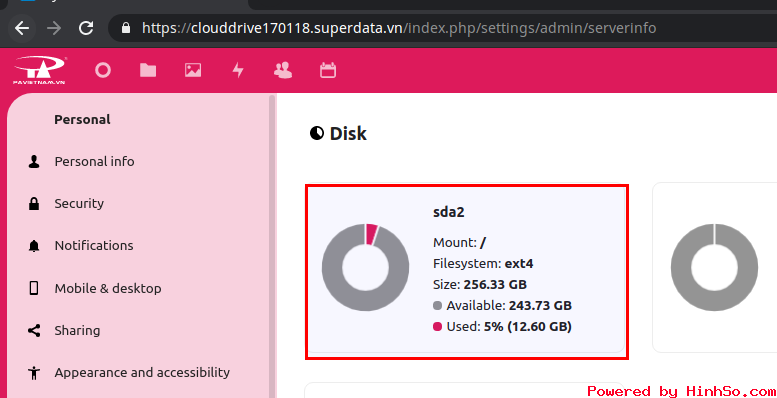Open the Activity lightning icon
Image resolution: width=777 pixels, height=398 pixels.
pos(238,70)
